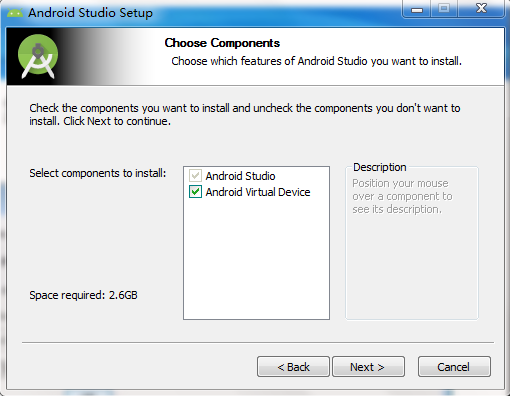Close the setup window with X
Image resolution: width=510 pixels, height=396 pixels.
point(481,8)
